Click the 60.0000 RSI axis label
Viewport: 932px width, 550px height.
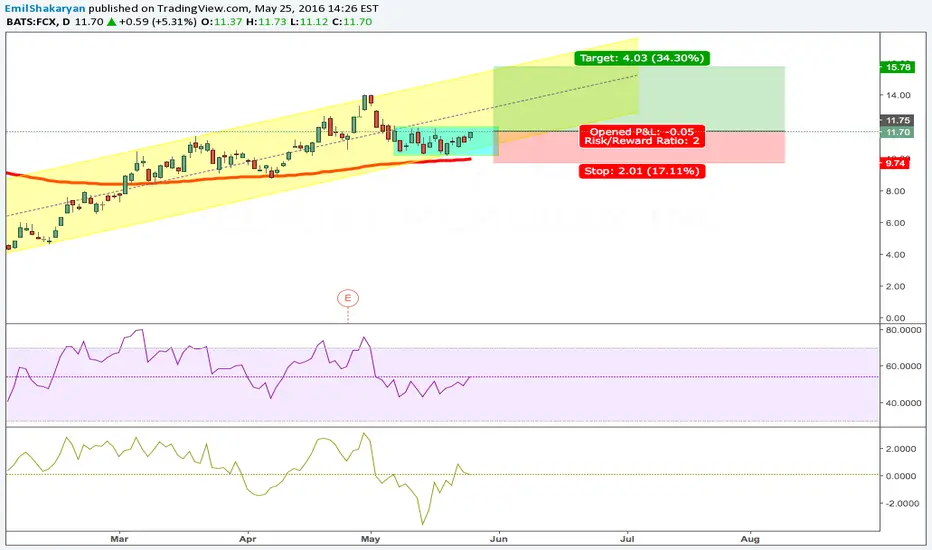click(903, 366)
